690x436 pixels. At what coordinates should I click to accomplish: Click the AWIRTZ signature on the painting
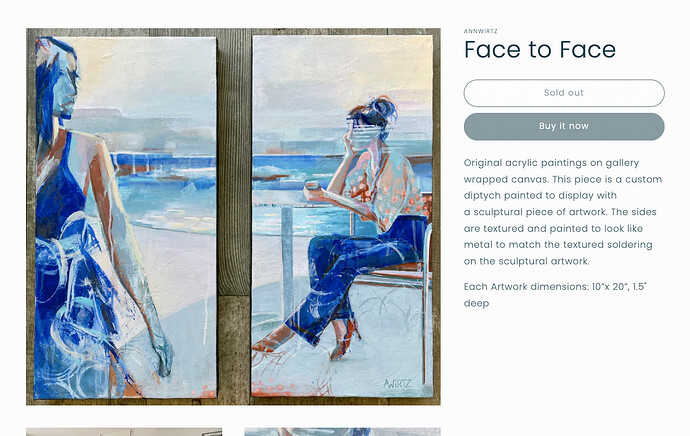(x=397, y=384)
